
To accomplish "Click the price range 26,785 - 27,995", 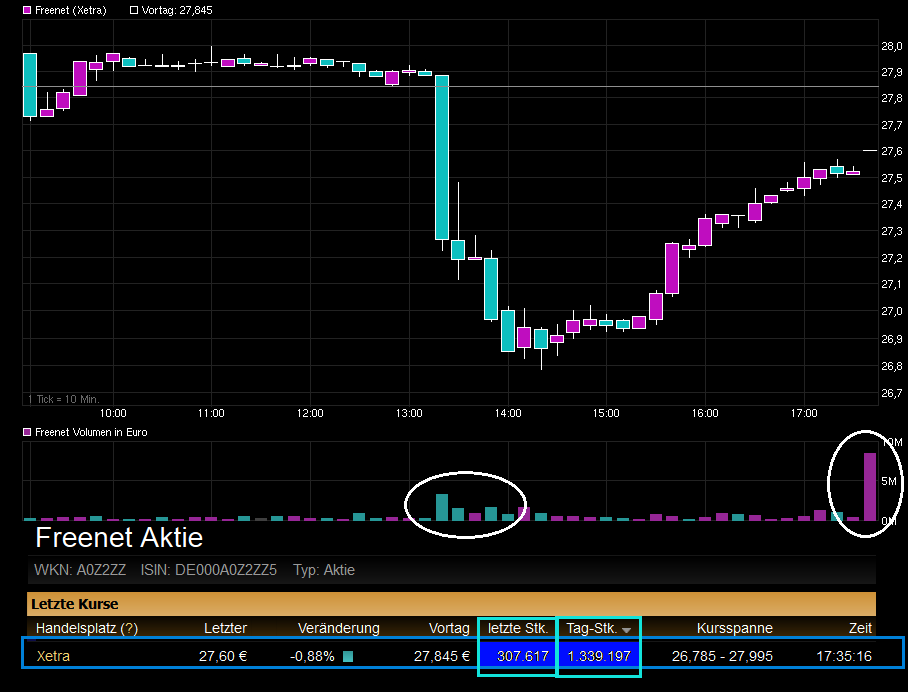I will [x=722, y=656].
